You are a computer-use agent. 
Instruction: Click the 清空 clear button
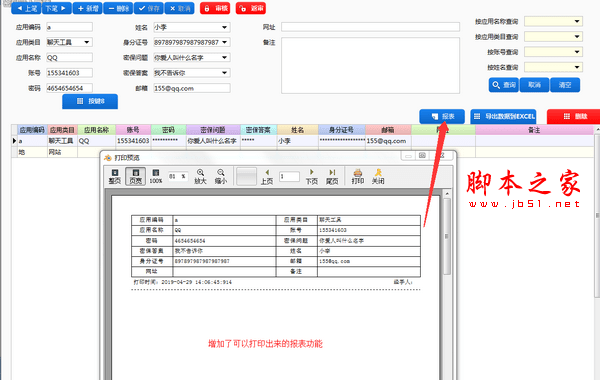pos(565,85)
